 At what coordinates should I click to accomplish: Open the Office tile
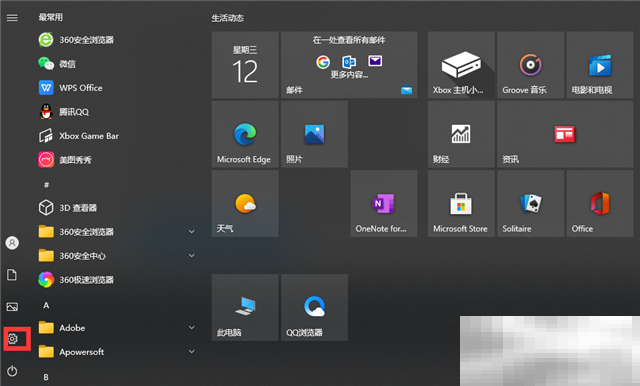(x=600, y=204)
